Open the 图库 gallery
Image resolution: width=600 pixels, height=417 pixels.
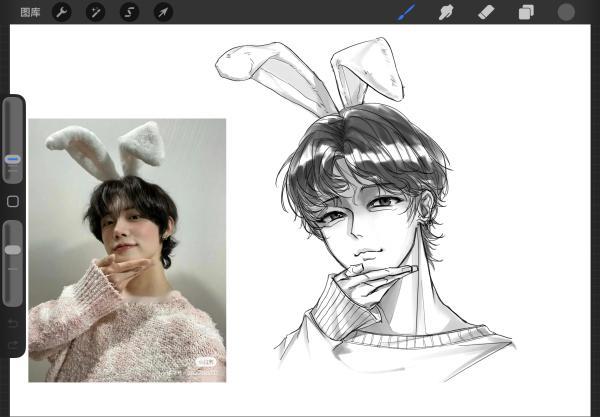(30, 12)
